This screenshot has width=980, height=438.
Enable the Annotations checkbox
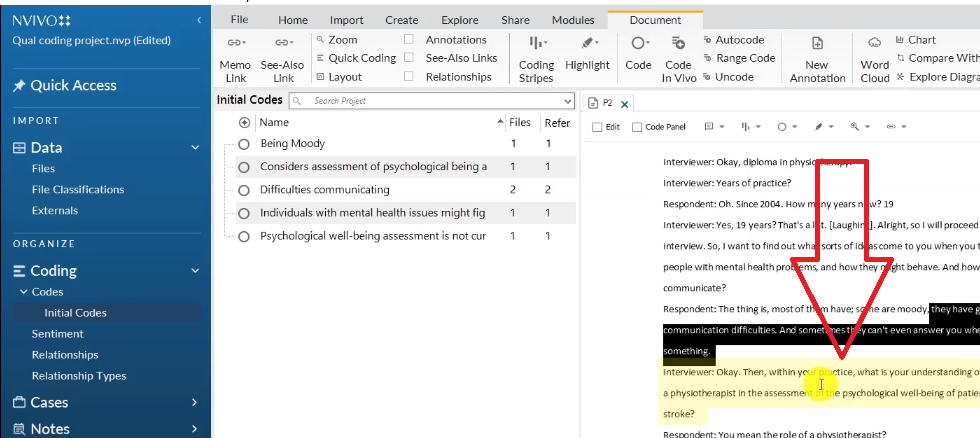click(x=409, y=40)
